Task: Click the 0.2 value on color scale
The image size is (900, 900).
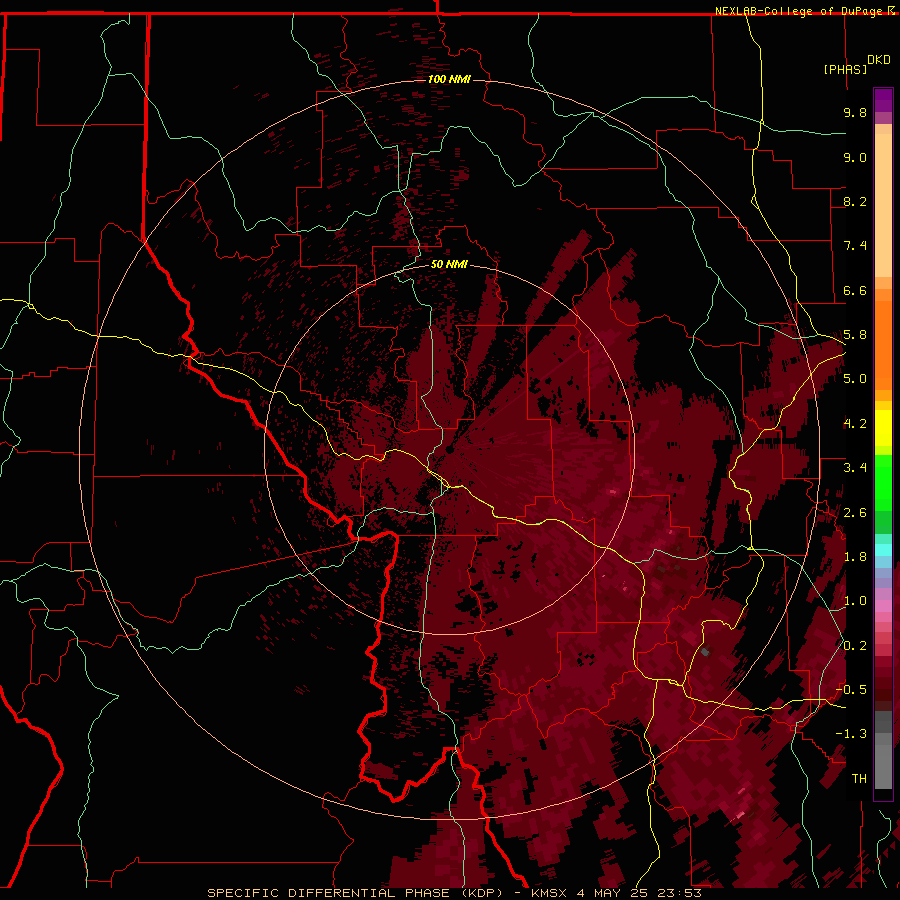Action: (x=855, y=646)
